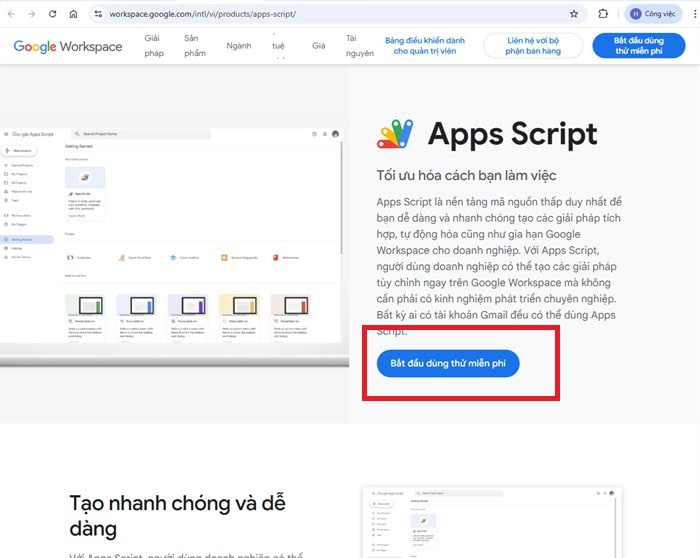Screen dimensions: 700x558
Task: Bookmark this page with the star icon
Action: [574, 14]
